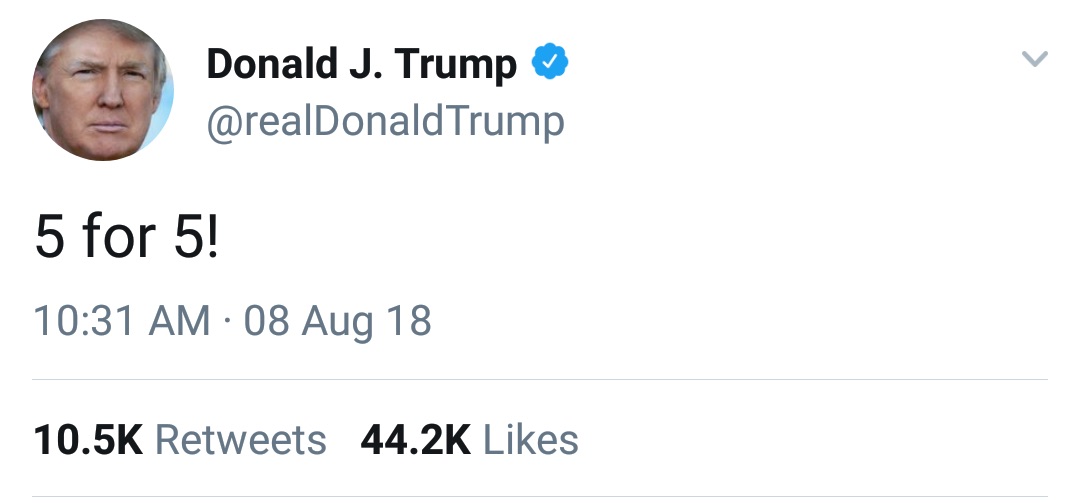This screenshot has width=1080, height=503.
Task: Visit the @realDonaldTrump handle link
Action: (x=385, y=121)
